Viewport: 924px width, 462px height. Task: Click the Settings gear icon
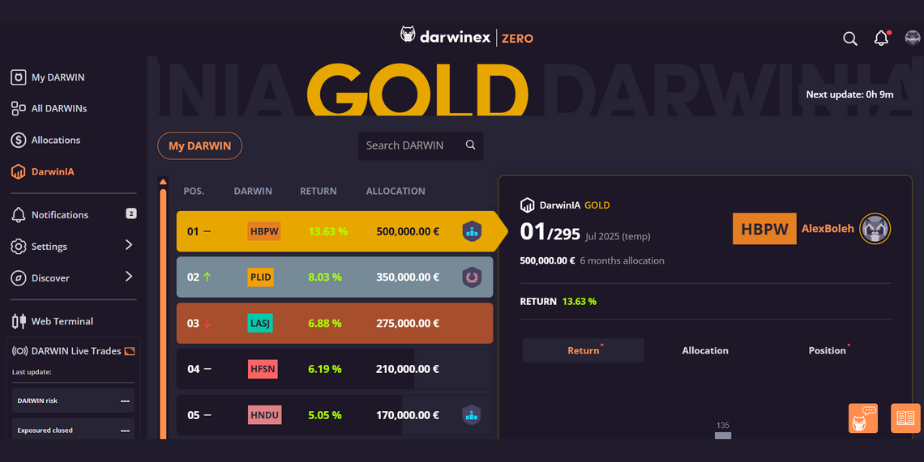point(18,246)
